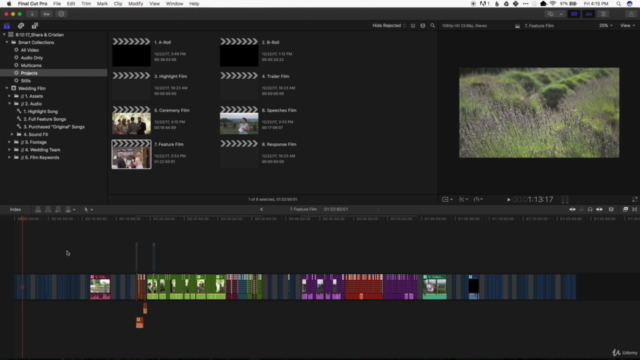The height and width of the screenshot is (360, 640).
Task: Toggle the Timeline panel button
Action: (589, 14)
